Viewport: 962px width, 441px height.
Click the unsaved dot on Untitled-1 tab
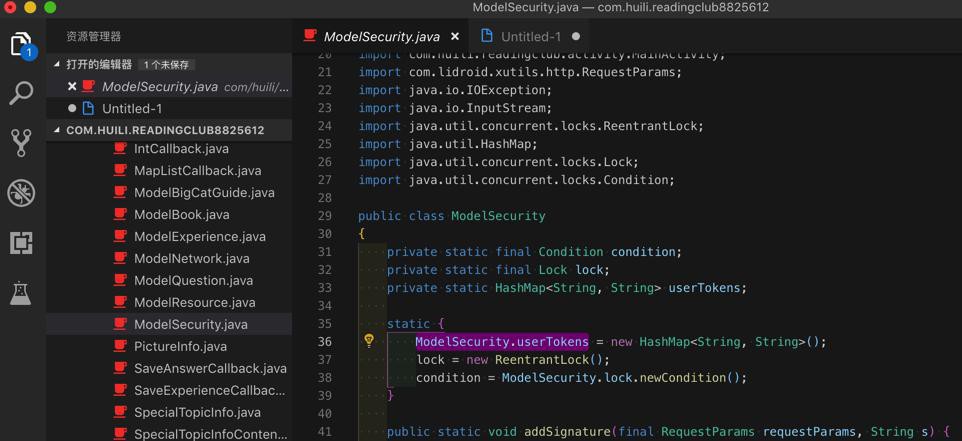[x=575, y=37]
